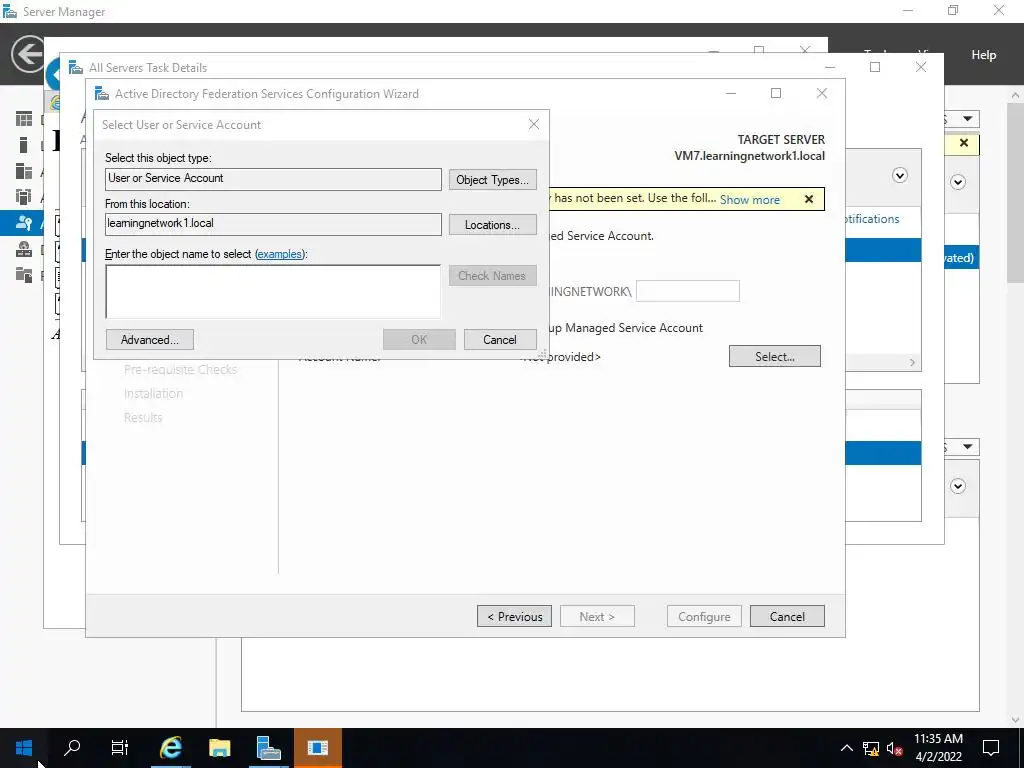Go back using Server Manager's back arrow

pyautogui.click(x=27, y=54)
